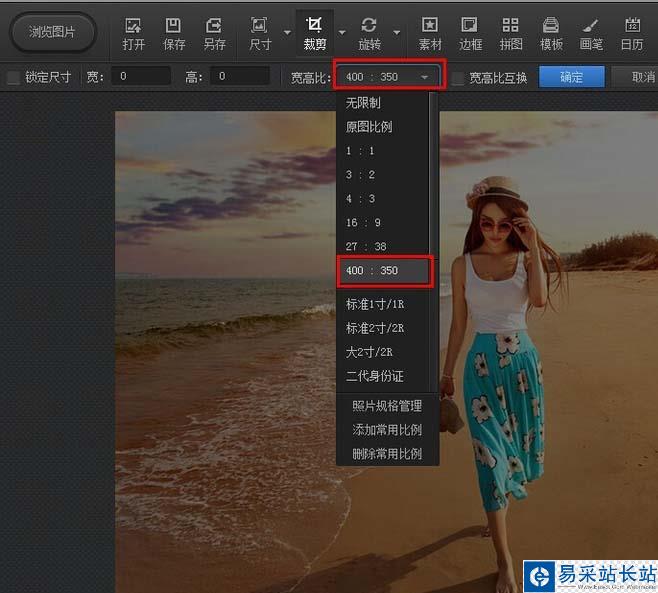Toggle the 宽高比互换 swap ratio checkbox
The height and width of the screenshot is (593, 658).
click(458, 78)
